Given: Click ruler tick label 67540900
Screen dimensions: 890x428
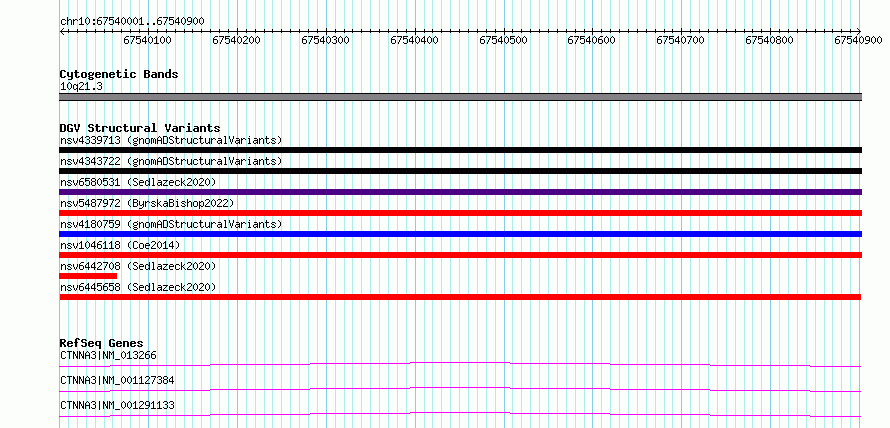Looking at the screenshot, I should [x=858, y=40].
